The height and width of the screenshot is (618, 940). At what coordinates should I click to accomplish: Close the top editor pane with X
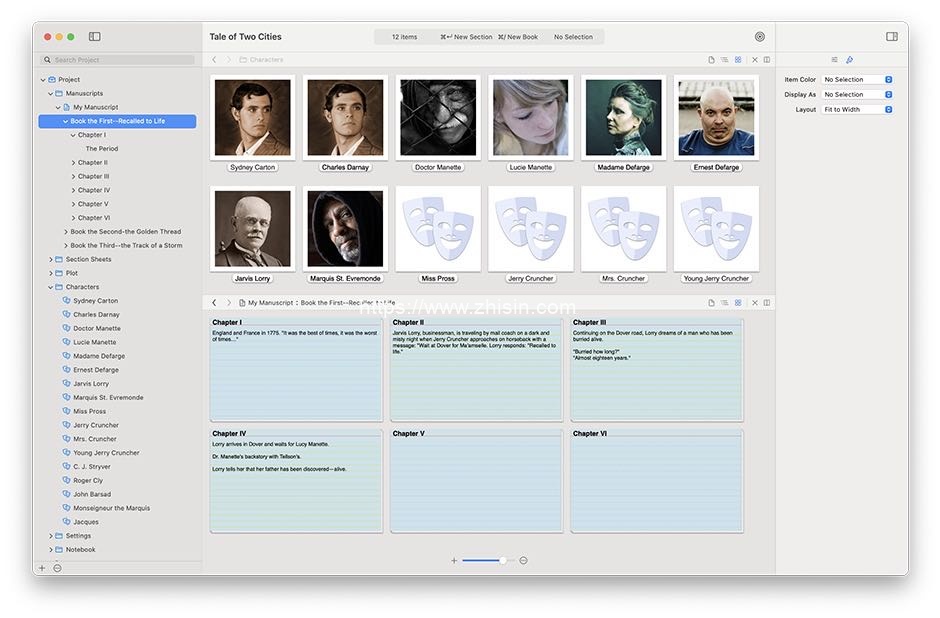pyautogui.click(x=755, y=60)
